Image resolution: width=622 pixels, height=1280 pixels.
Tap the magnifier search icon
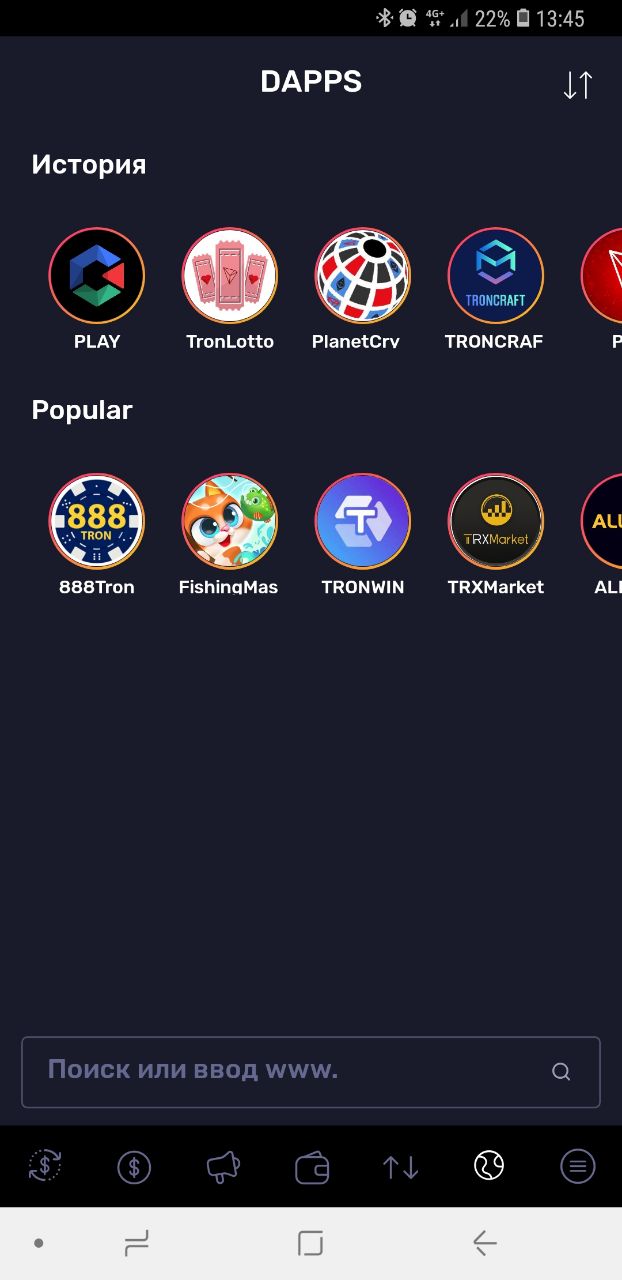coord(561,1072)
